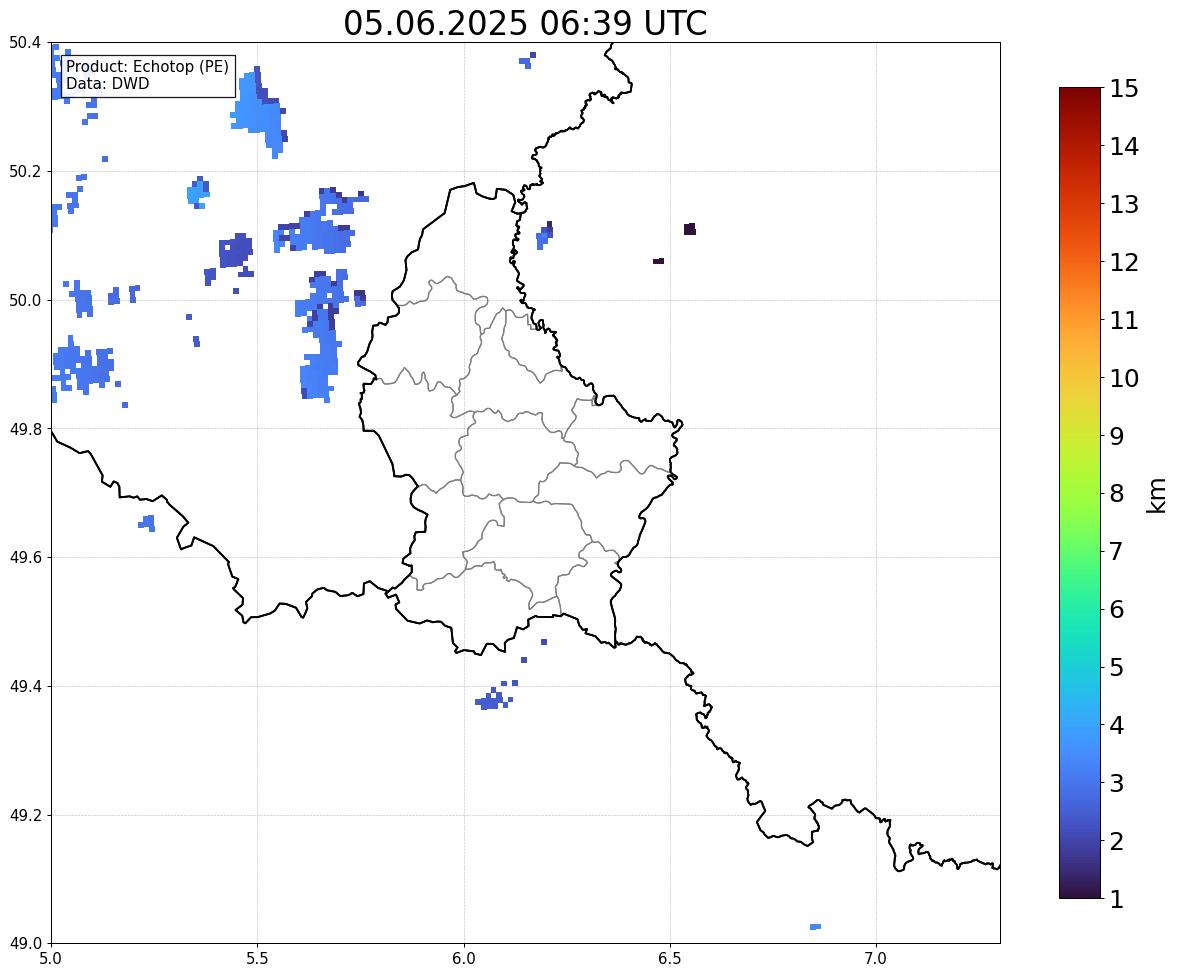Click latitude axis label "49.8"
The image size is (1178, 976).
(24, 429)
